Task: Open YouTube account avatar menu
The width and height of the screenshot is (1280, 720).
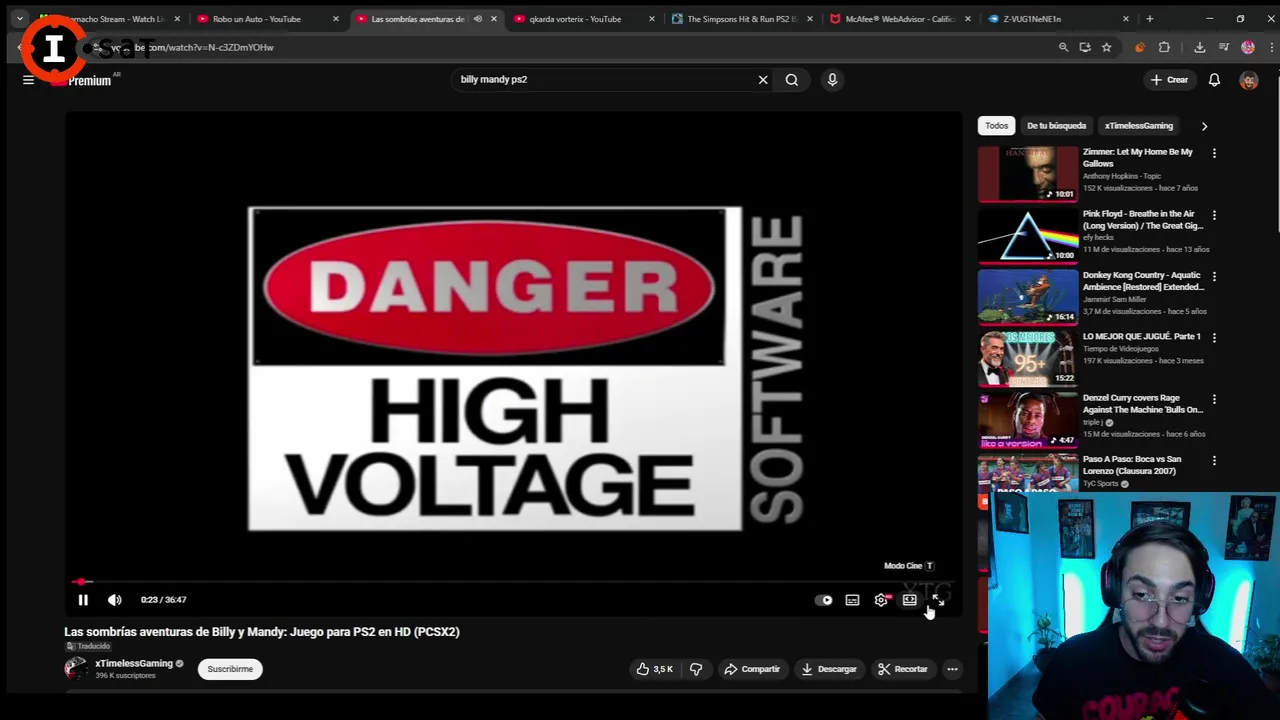Action: click(1249, 81)
